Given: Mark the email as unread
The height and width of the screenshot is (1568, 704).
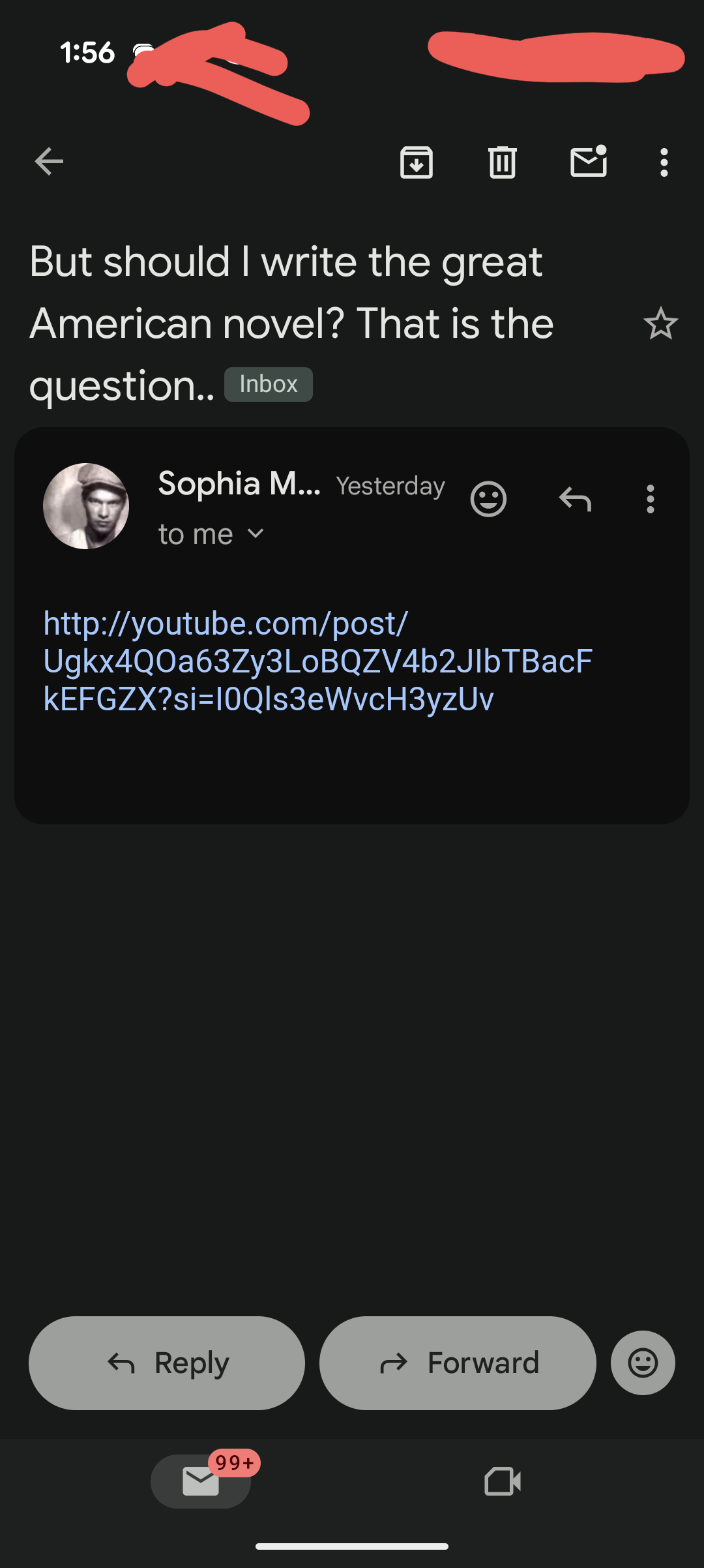Looking at the screenshot, I should pos(589,162).
